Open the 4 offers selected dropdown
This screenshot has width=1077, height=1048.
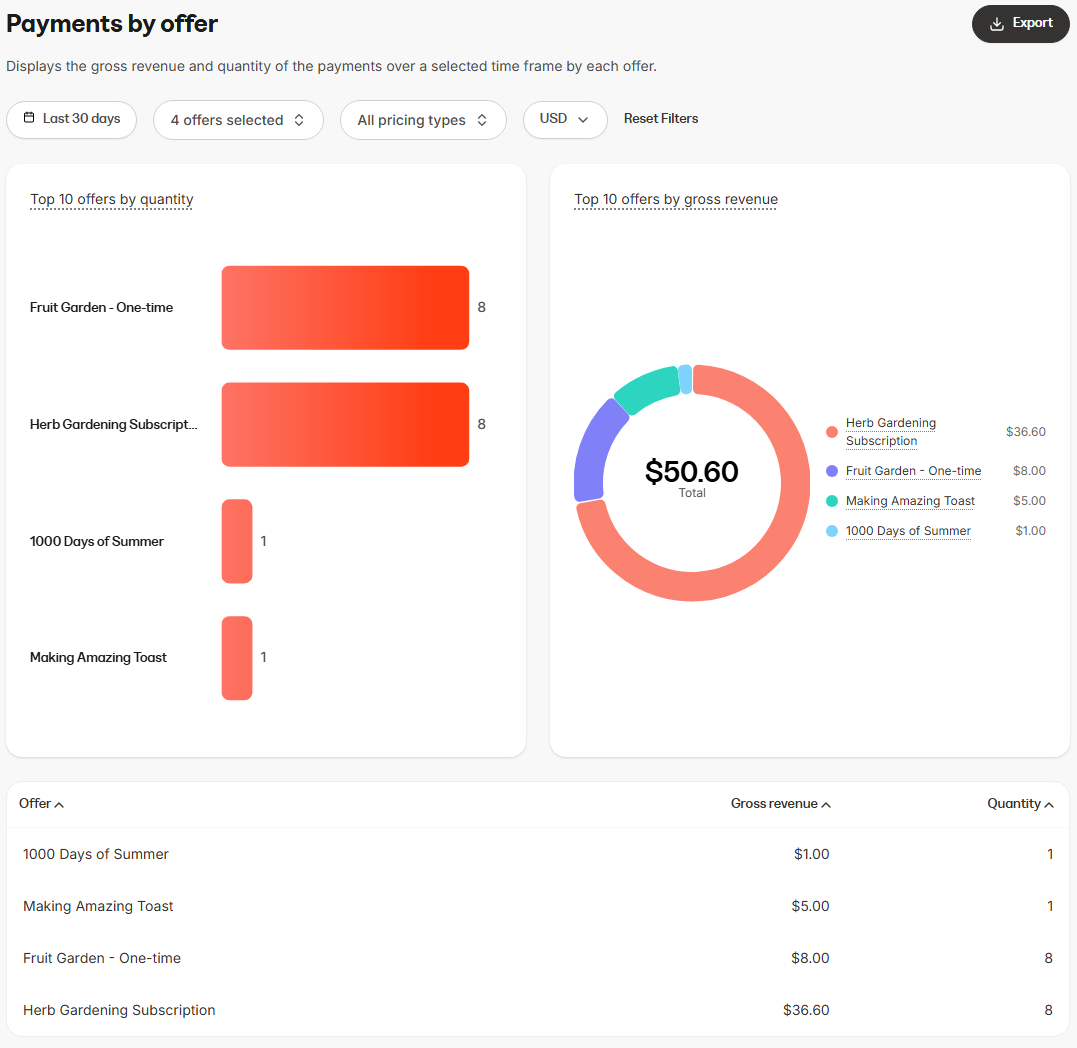[238, 119]
